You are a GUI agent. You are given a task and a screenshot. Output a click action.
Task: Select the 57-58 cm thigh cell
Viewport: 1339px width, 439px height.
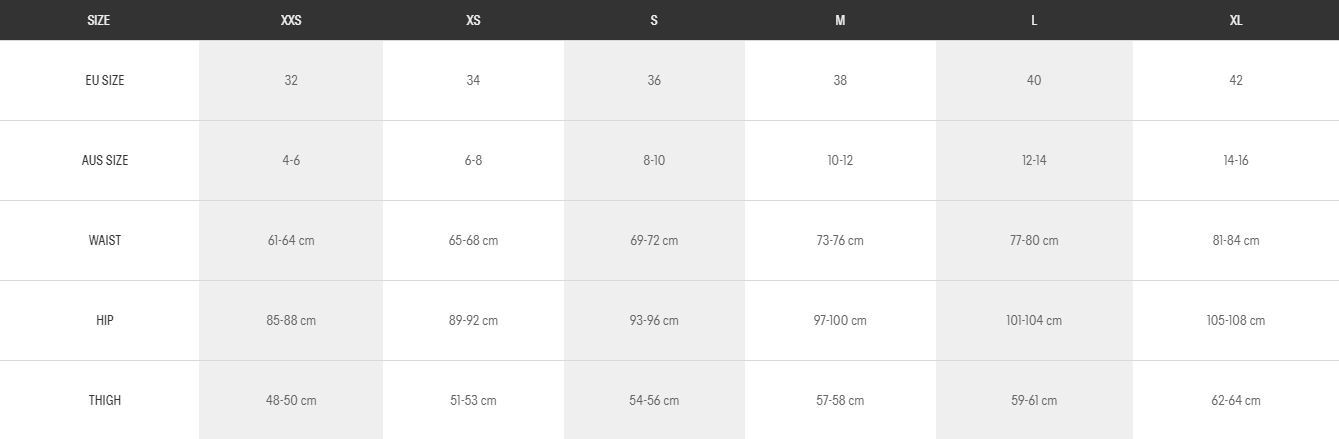click(840, 400)
